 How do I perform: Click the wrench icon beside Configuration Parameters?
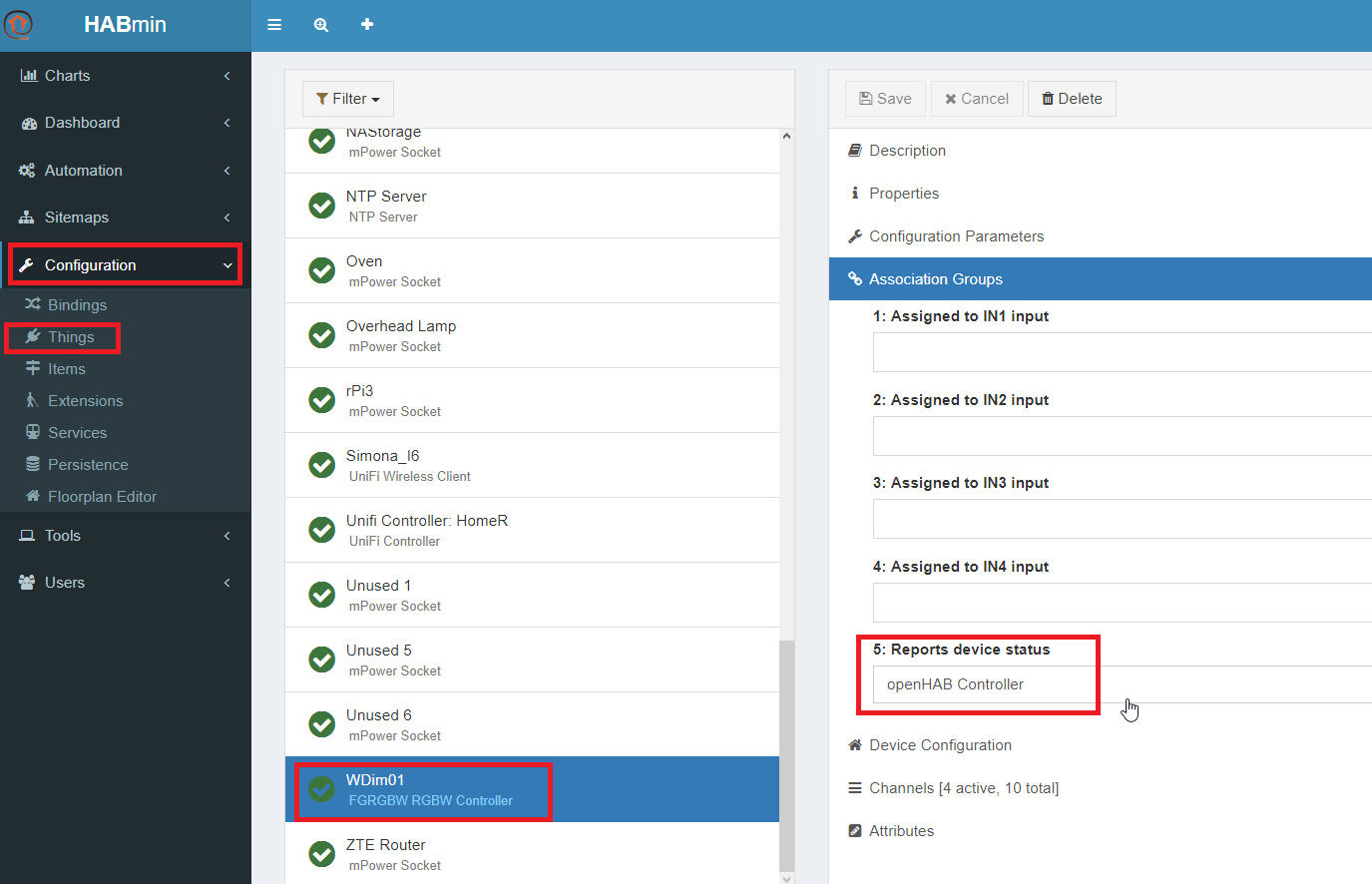point(855,235)
